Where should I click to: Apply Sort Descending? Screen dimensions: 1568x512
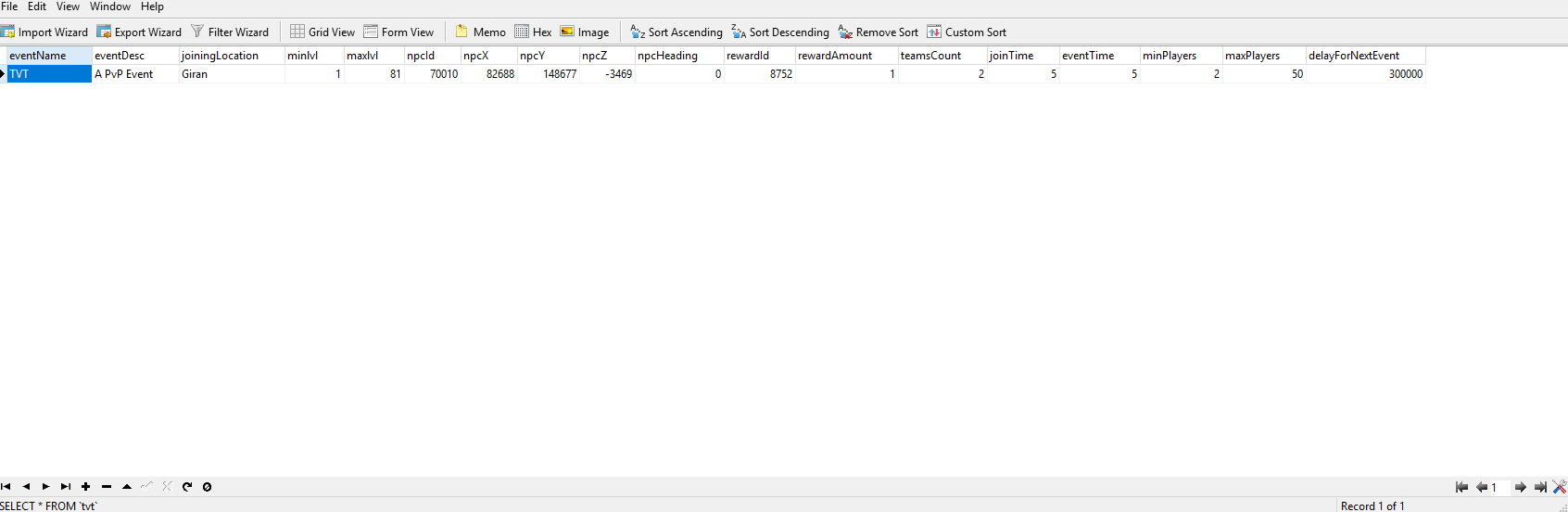[780, 32]
